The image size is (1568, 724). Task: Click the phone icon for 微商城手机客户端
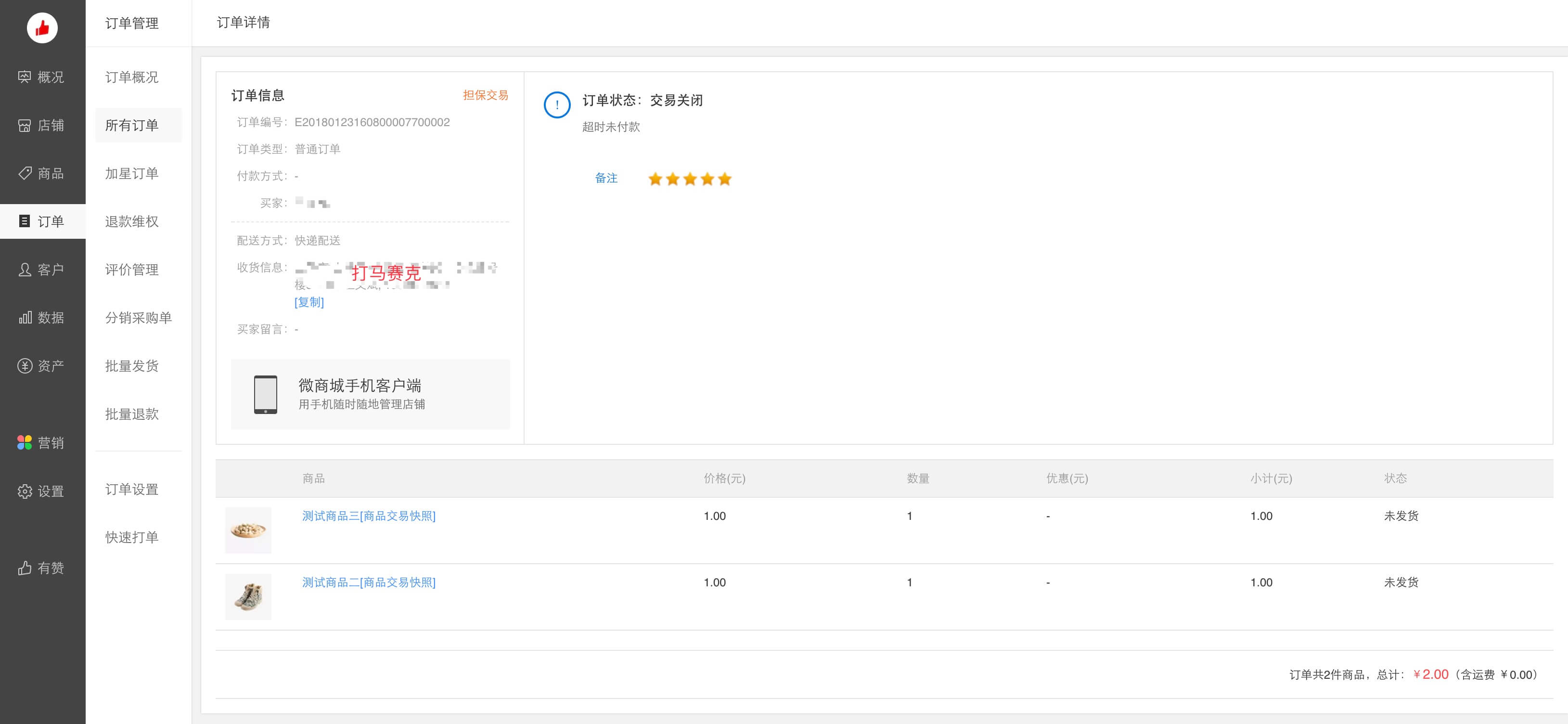pyautogui.click(x=265, y=395)
